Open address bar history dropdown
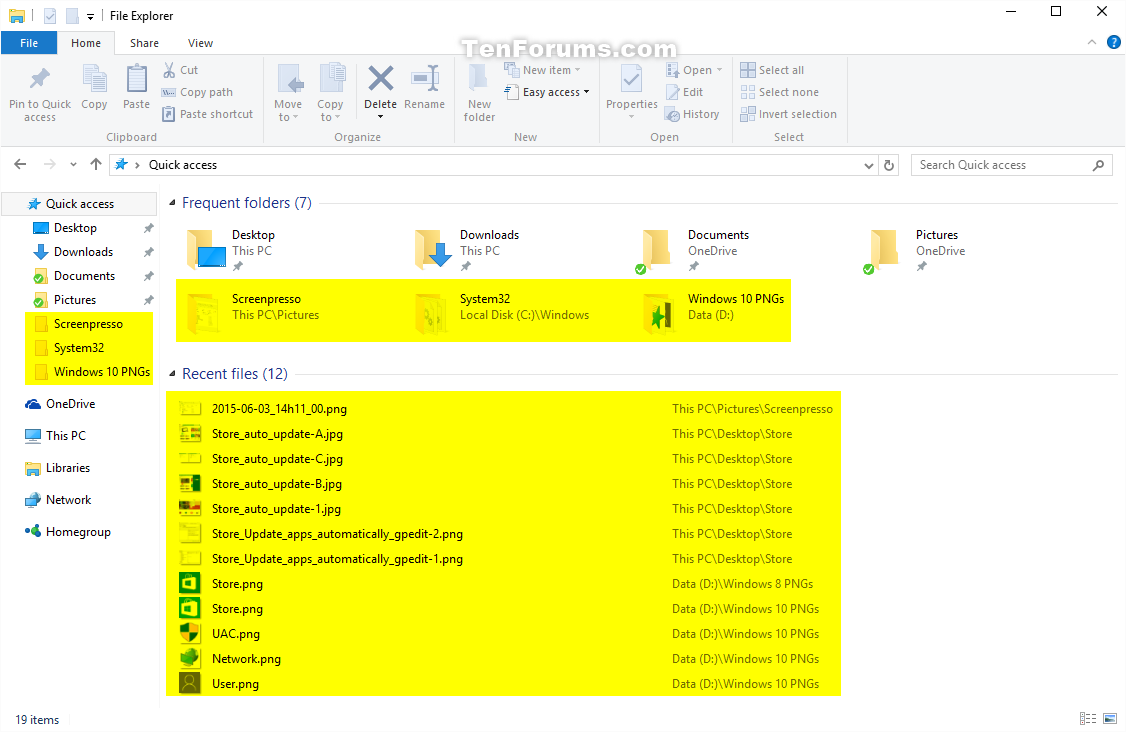The width and height of the screenshot is (1126, 732). click(869, 165)
